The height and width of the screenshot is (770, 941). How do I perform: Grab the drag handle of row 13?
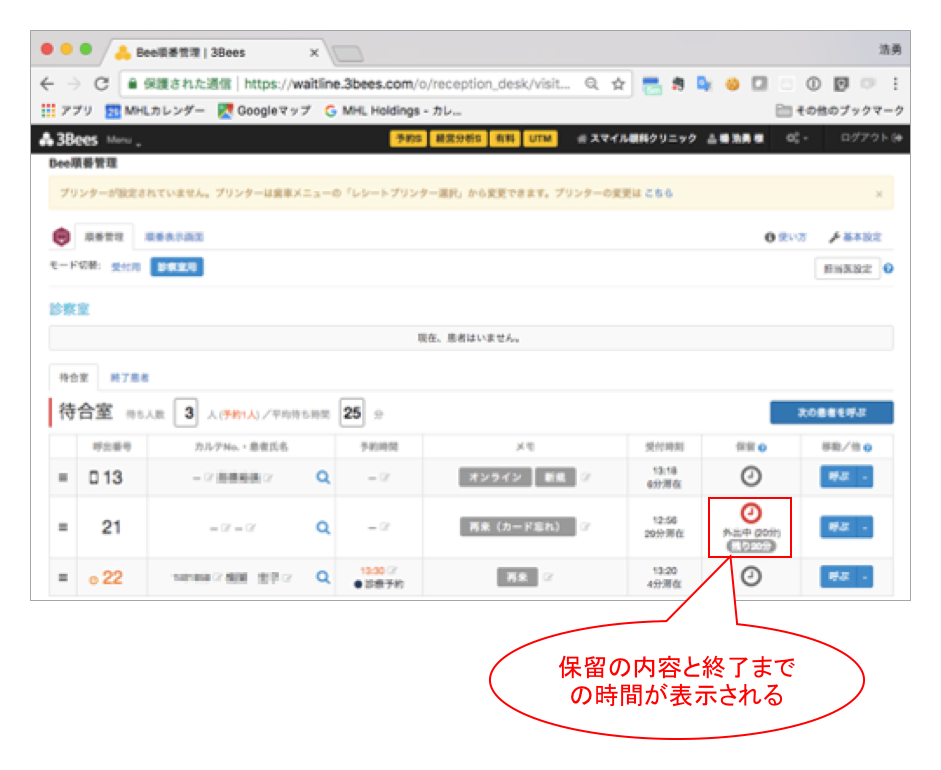(62, 477)
